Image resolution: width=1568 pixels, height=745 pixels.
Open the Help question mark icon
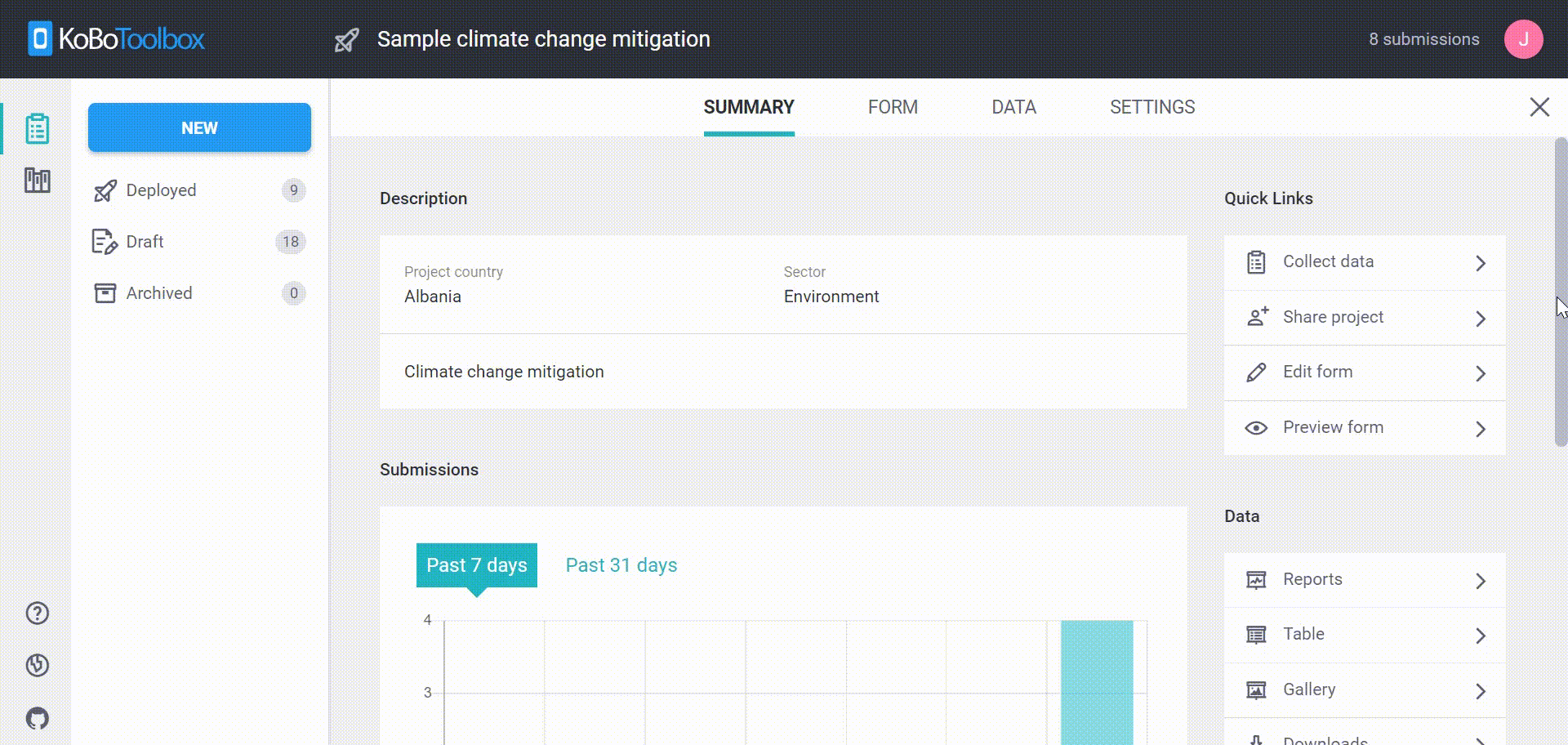(38, 613)
